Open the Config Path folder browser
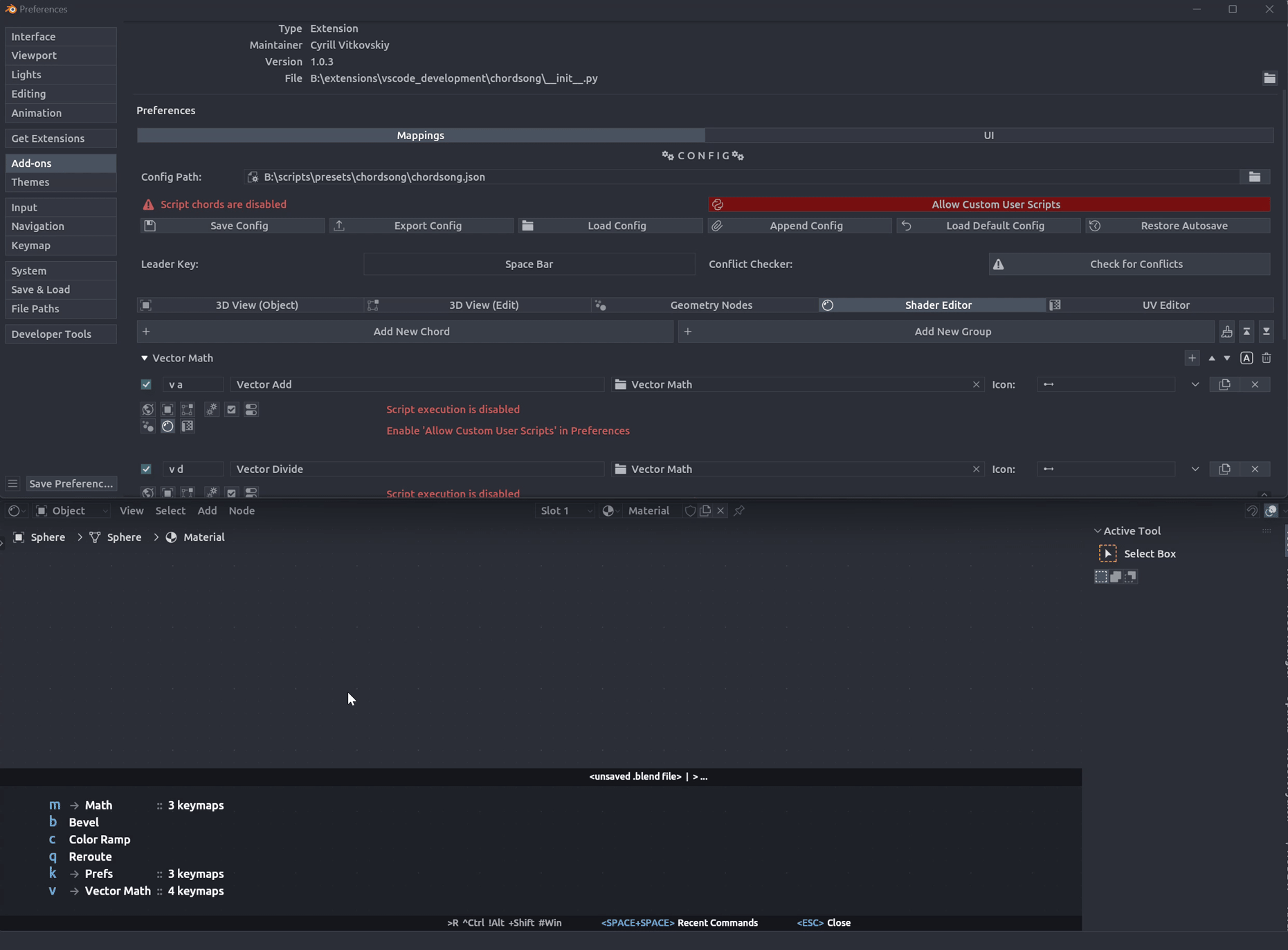This screenshot has width=1288, height=950. click(1255, 177)
